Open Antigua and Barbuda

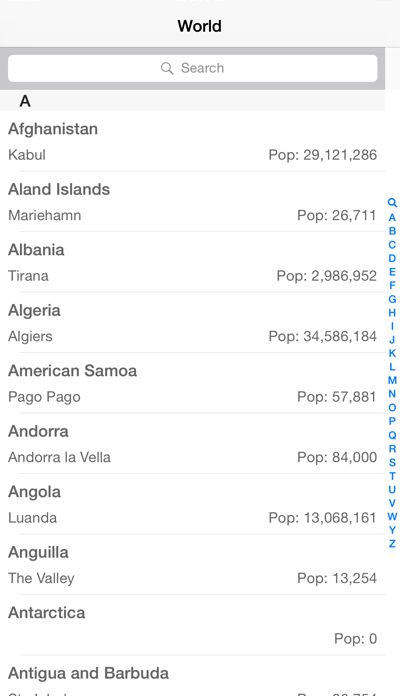(193, 676)
